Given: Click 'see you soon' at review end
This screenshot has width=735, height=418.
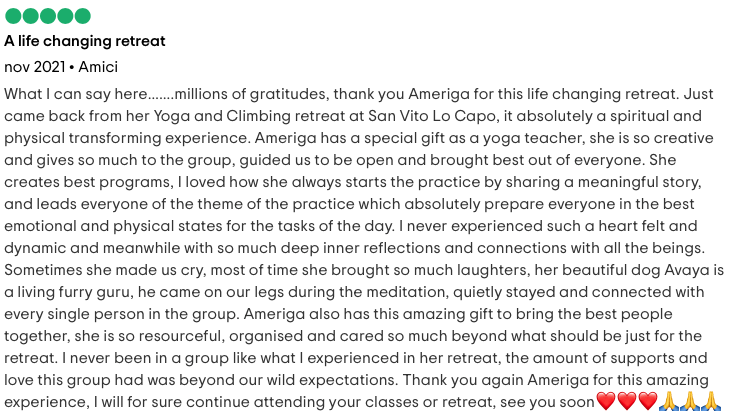Looking at the screenshot, I should pyautogui.click(x=547, y=403).
